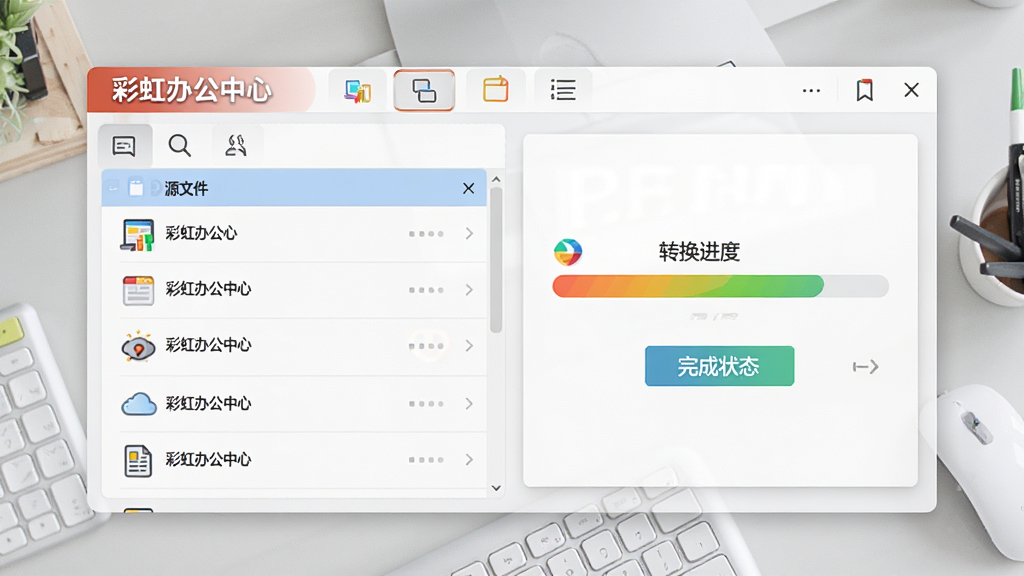Click the colorful round logo near 转换进度

(x=568, y=252)
